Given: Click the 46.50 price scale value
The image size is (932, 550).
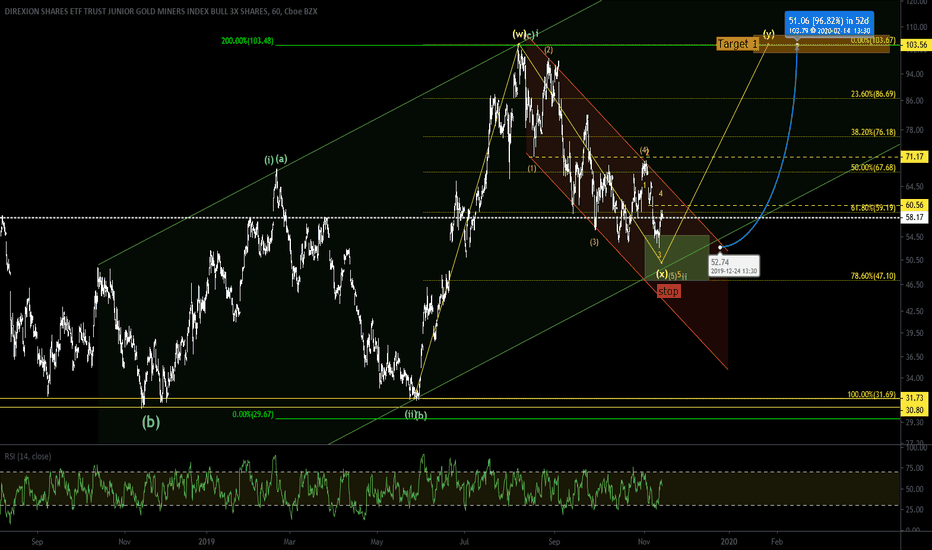Looking at the screenshot, I should pyautogui.click(x=915, y=285).
